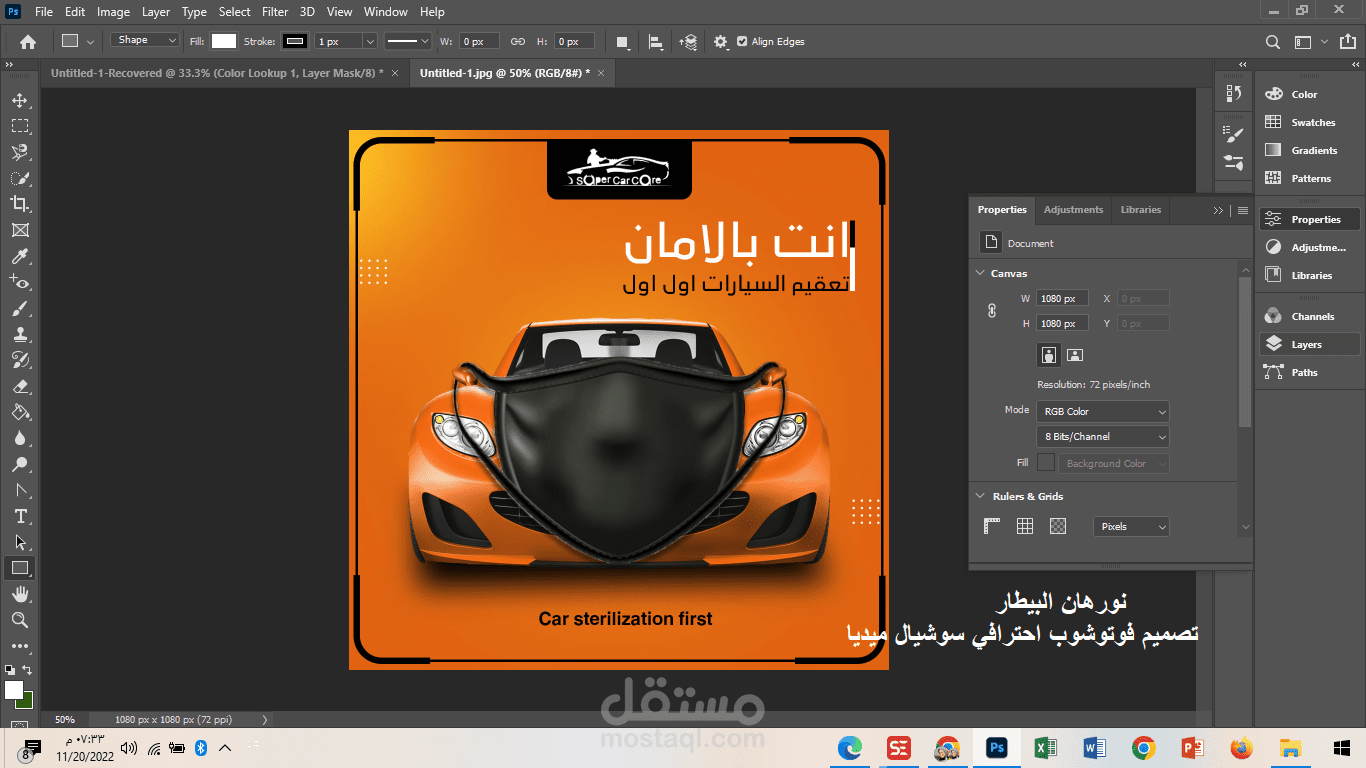Open the Swatches panel button
The height and width of the screenshot is (768, 1366).
1309,122
